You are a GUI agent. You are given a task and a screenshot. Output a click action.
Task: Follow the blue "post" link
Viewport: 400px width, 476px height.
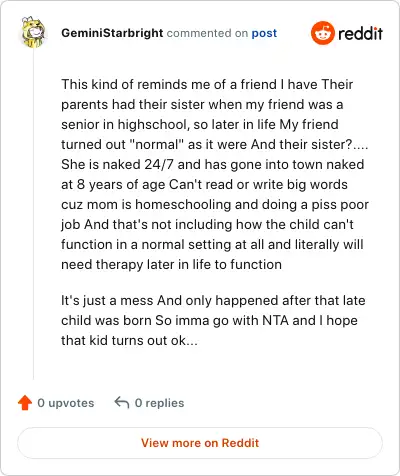(264, 33)
